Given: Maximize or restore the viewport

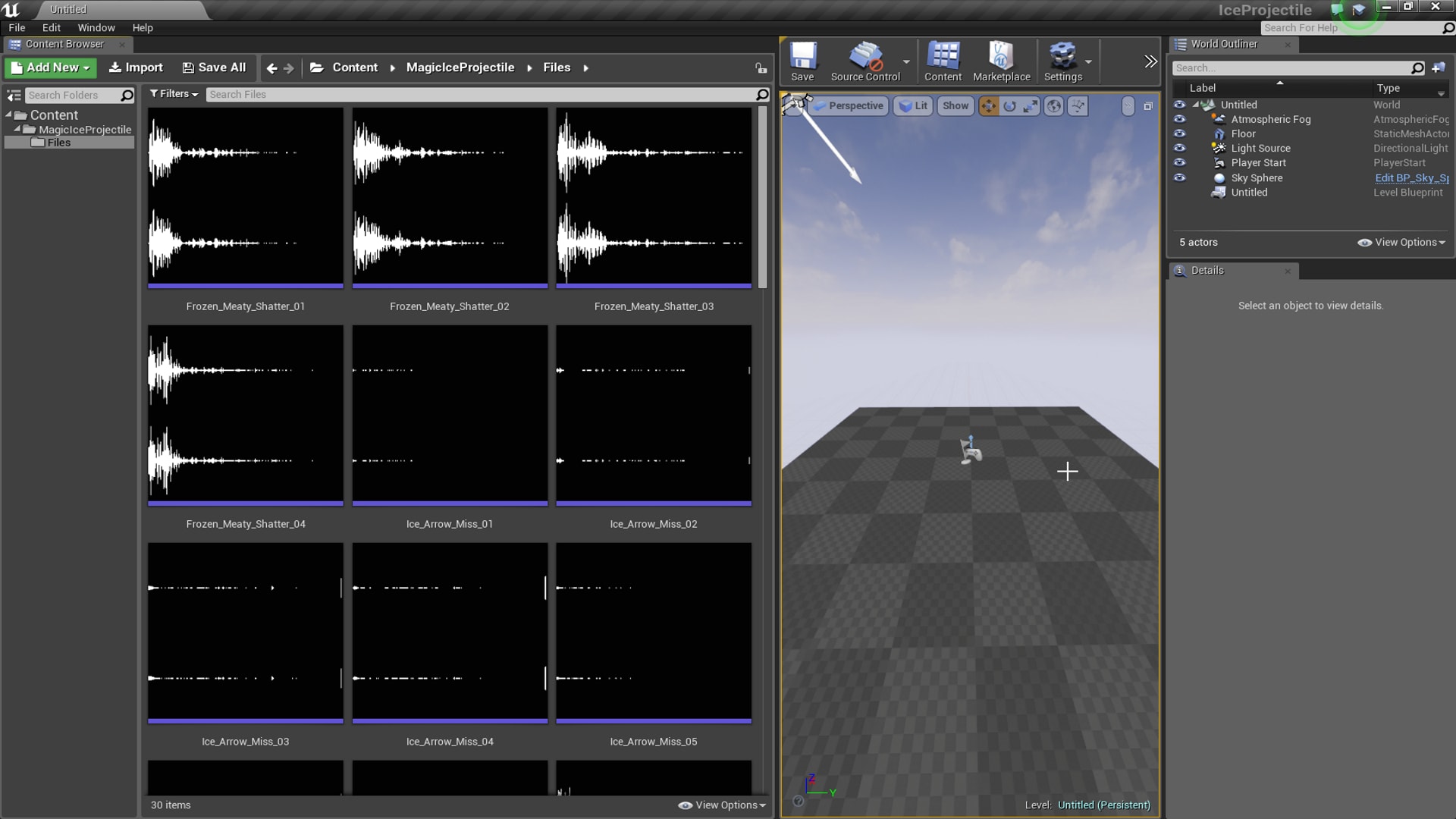Looking at the screenshot, I should (x=1148, y=106).
